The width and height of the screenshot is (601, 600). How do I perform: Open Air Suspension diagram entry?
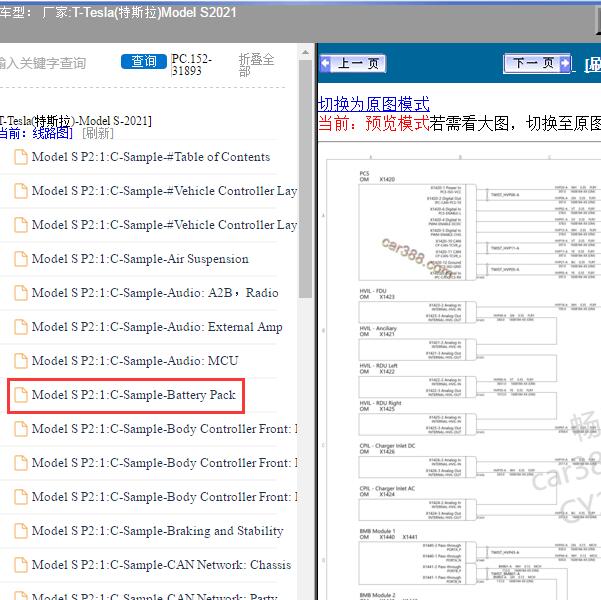coord(140,259)
